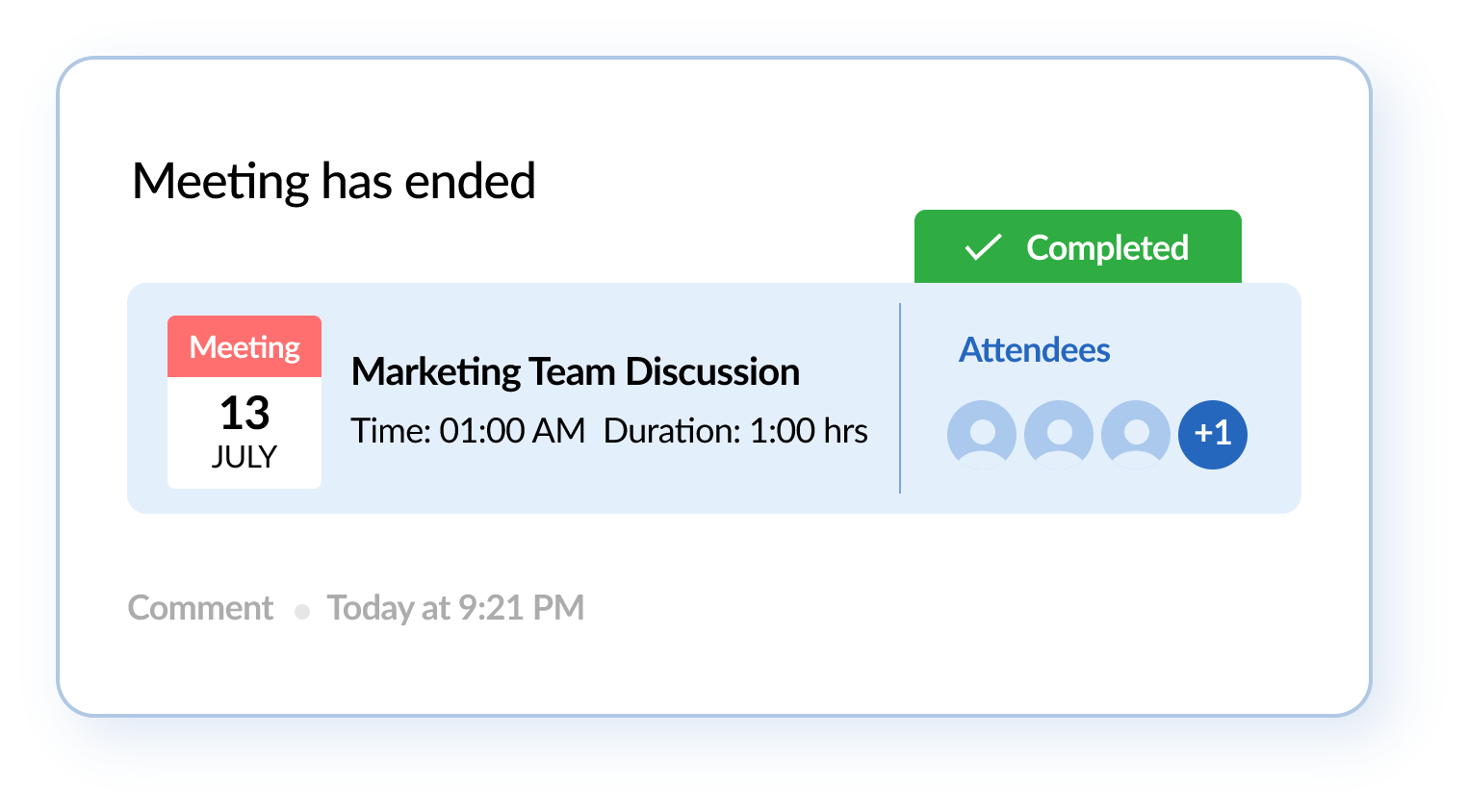Screen dimensions: 1467x812
Task: Open the Marketing Team Discussion meeting title
Action: (x=576, y=371)
